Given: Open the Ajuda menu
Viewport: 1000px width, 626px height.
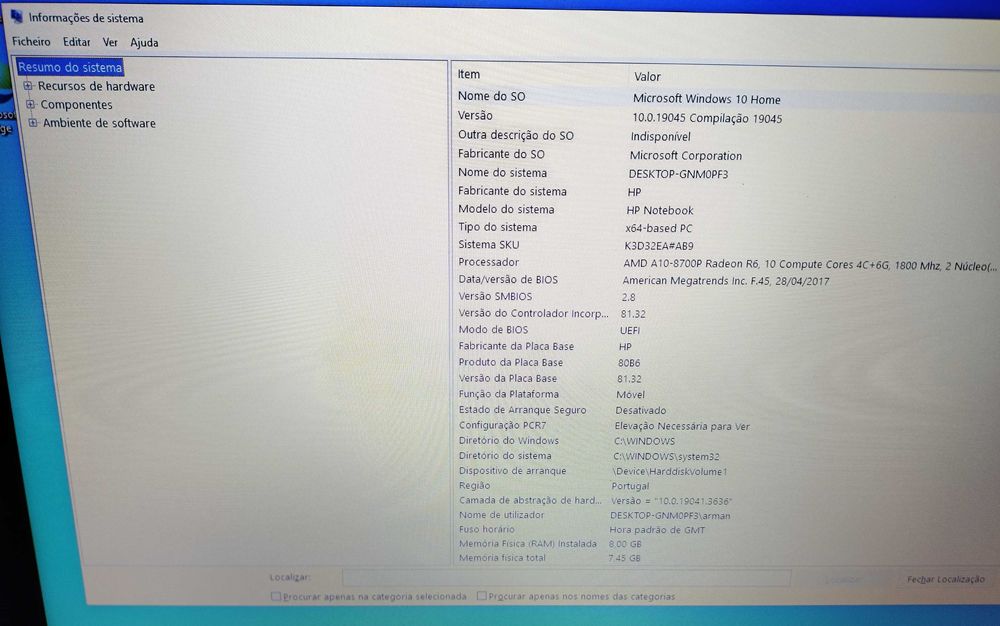Looking at the screenshot, I should click(x=144, y=43).
